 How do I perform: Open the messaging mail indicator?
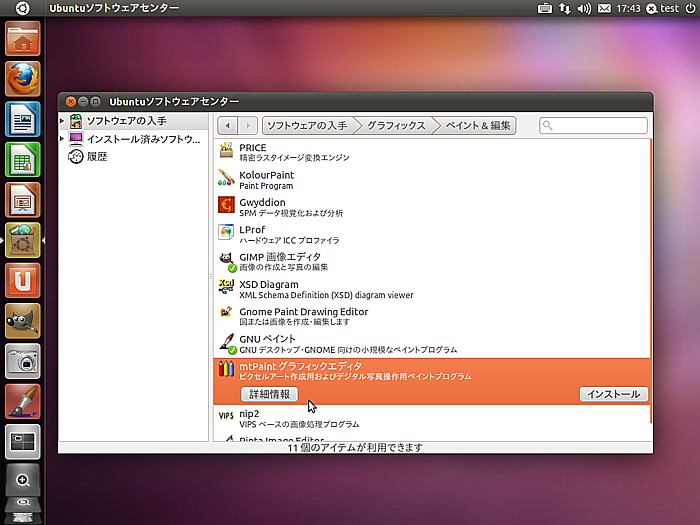[x=604, y=8]
